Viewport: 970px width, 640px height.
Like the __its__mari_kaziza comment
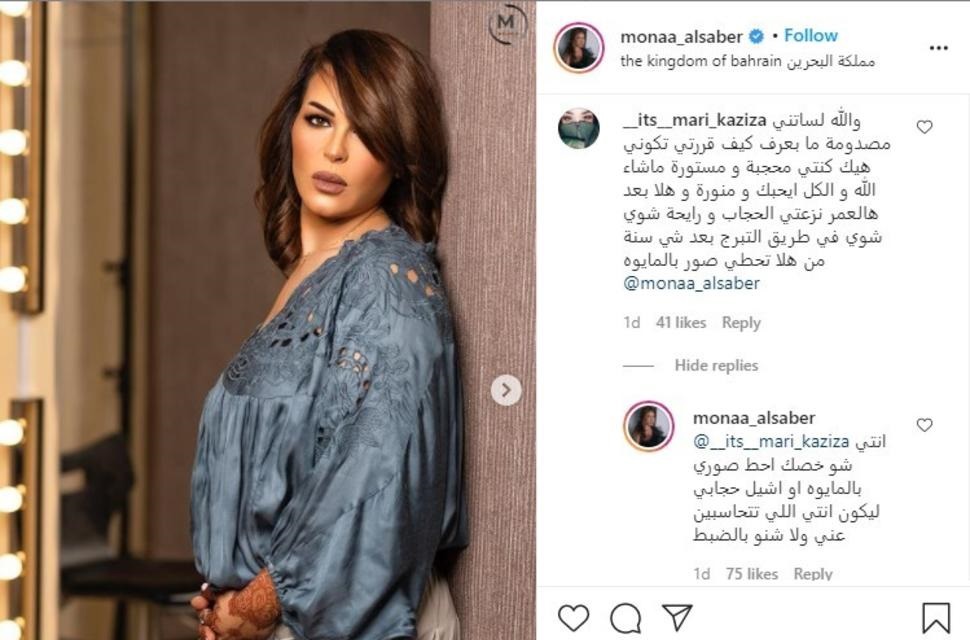click(924, 127)
